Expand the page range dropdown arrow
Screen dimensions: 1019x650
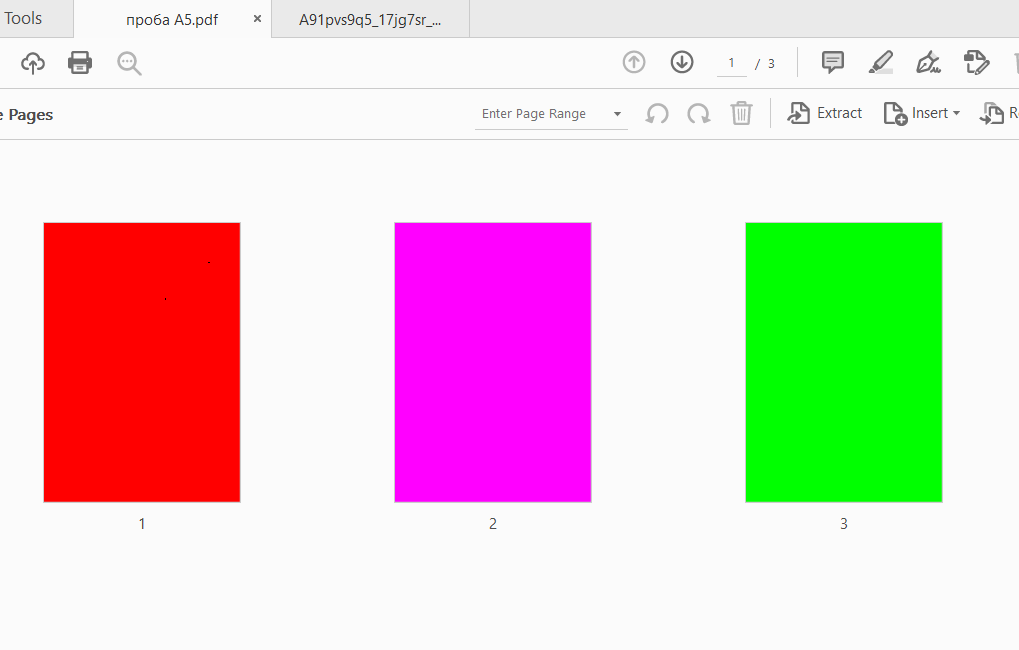point(617,114)
